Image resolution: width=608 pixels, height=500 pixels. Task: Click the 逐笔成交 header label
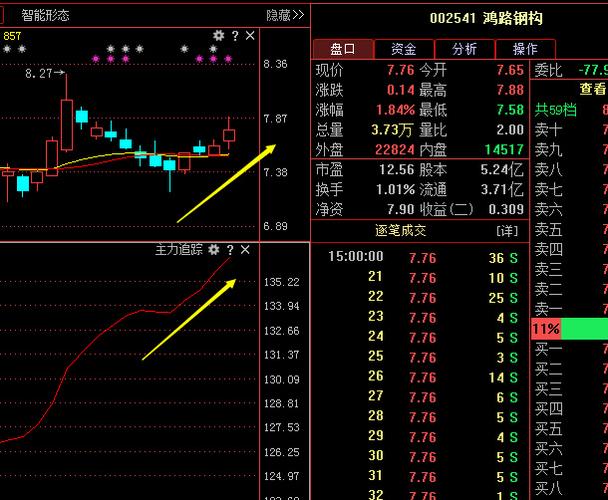pyautogui.click(x=401, y=231)
